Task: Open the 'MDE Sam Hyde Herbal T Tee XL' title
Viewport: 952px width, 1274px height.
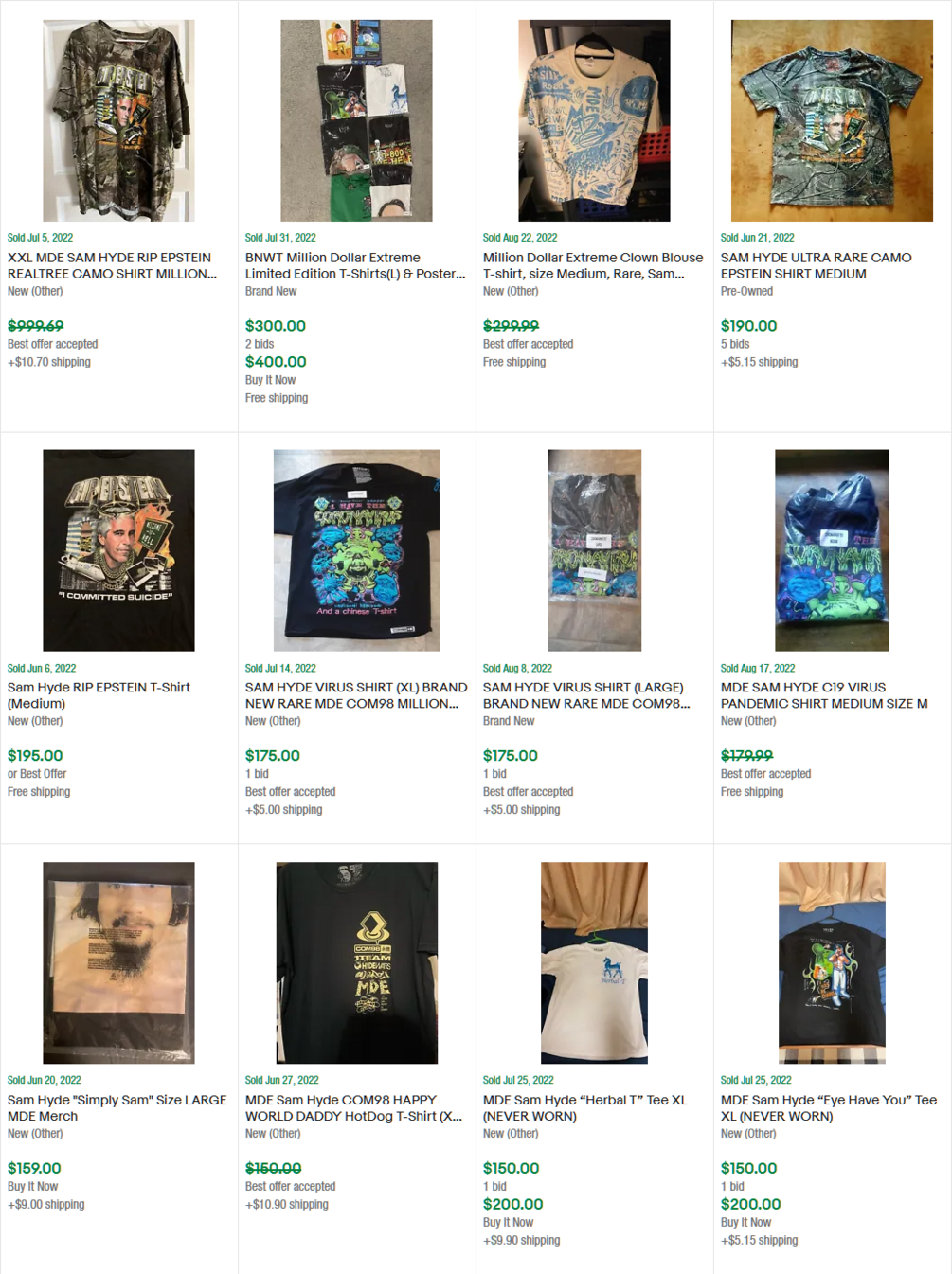Action: [x=584, y=1107]
